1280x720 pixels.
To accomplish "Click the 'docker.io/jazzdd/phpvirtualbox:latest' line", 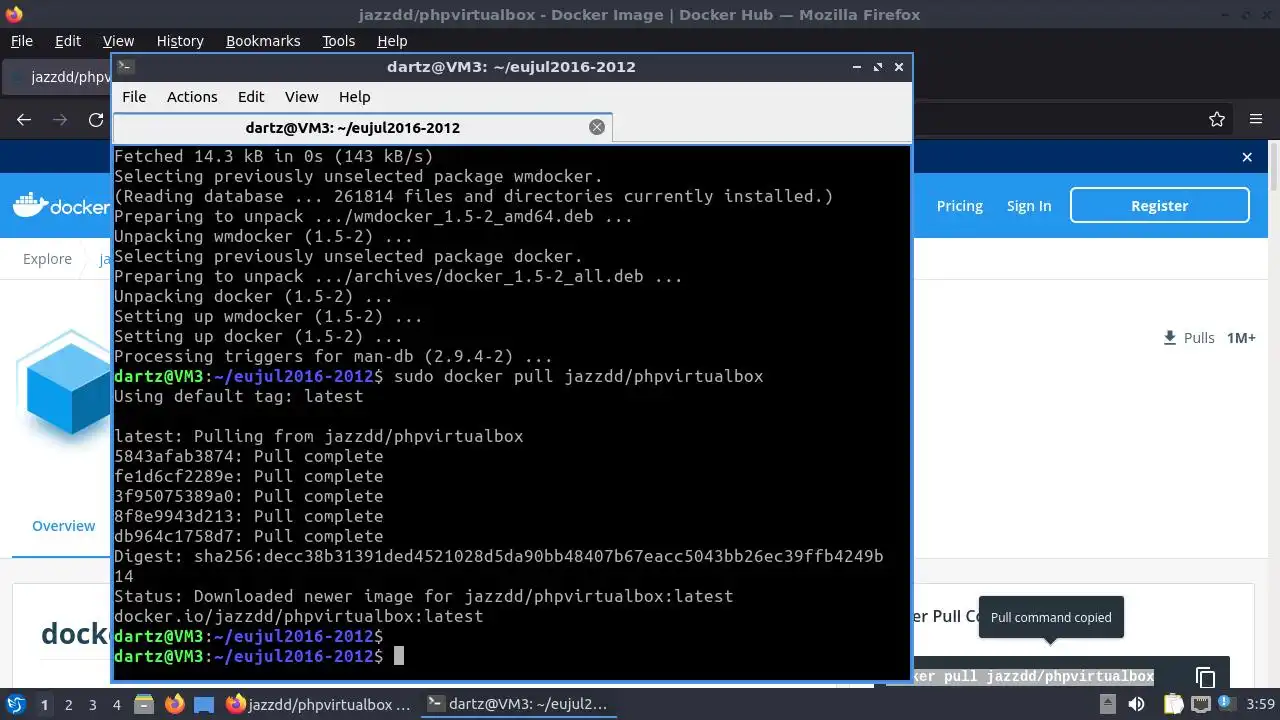I will coord(299,616).
